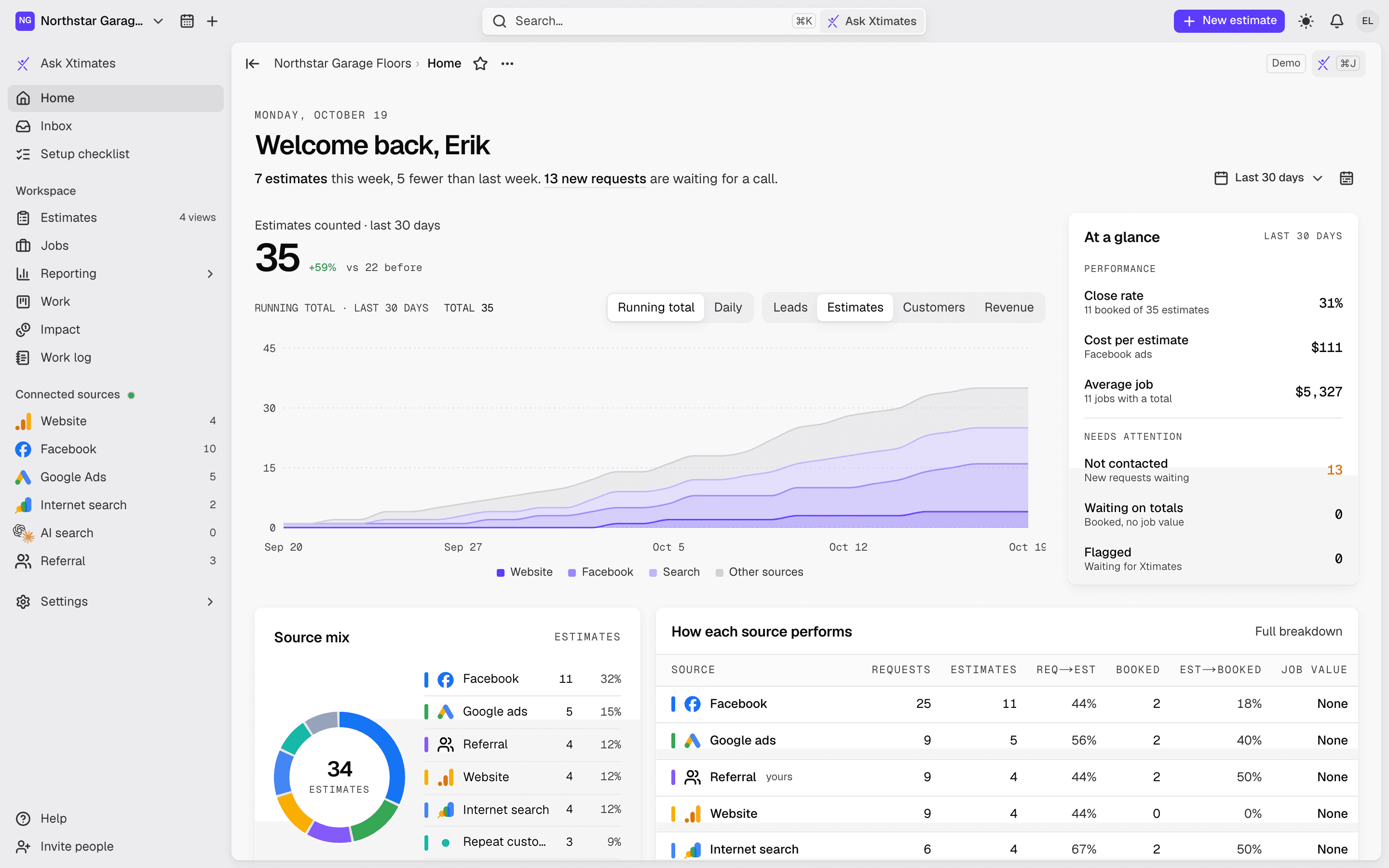1389x868 pixels.
Task: Collapse the sidebar with the arrow icon
Action: (253, 63)
